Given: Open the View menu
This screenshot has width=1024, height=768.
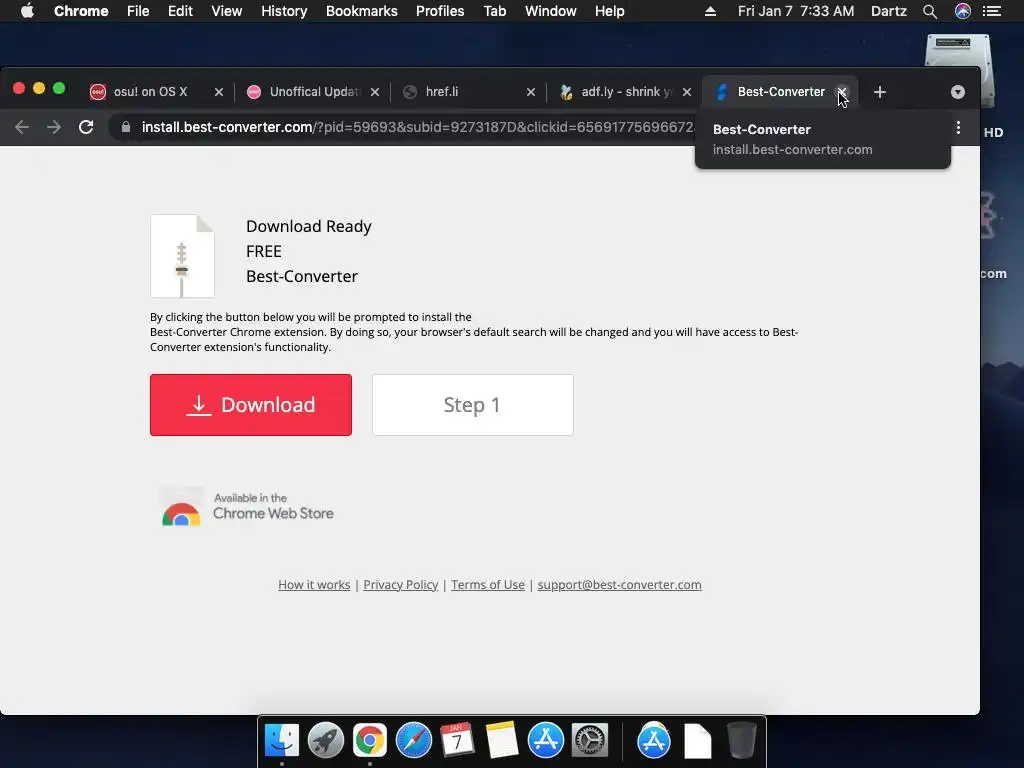Looking at the screenshot, I should [x=227, y=11].
